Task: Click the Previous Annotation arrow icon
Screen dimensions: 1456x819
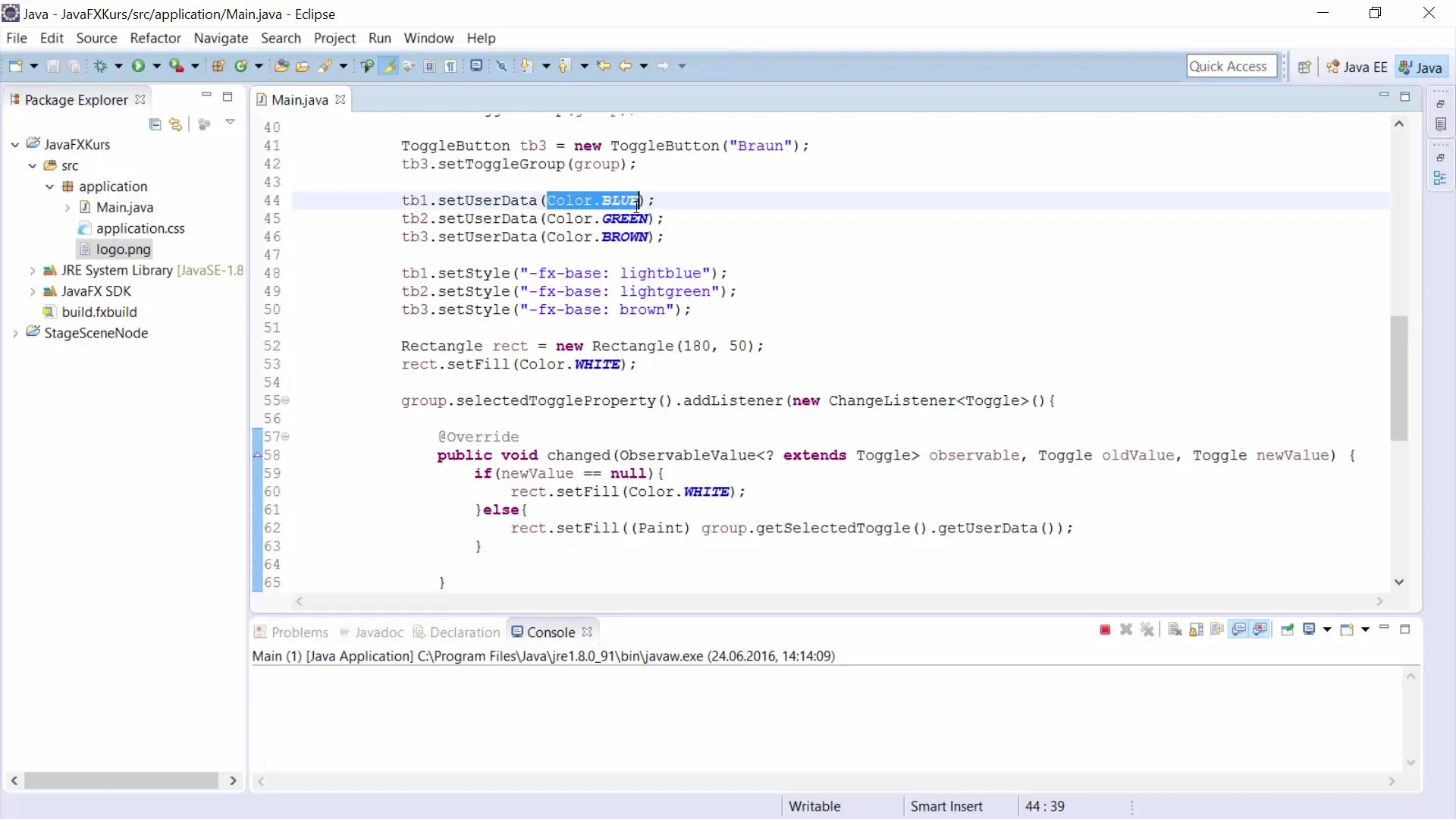Action: [563, 66]
